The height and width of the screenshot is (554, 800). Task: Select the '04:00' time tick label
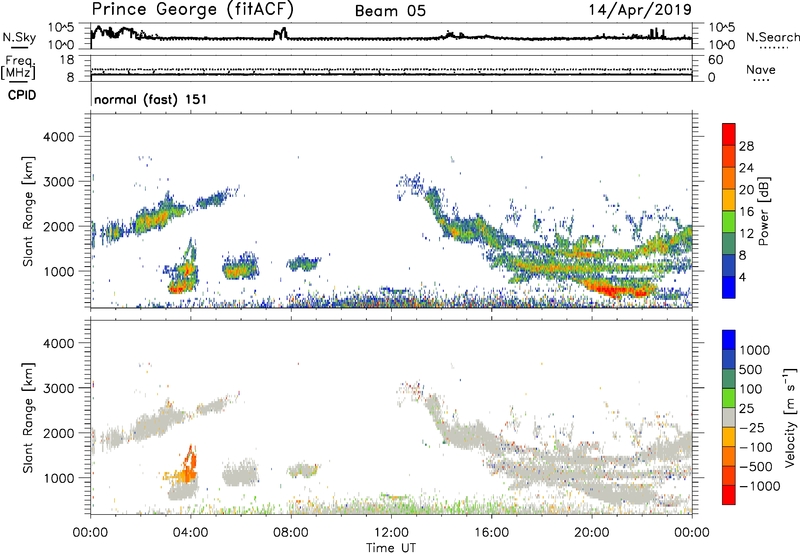click(x=191, y=533)
